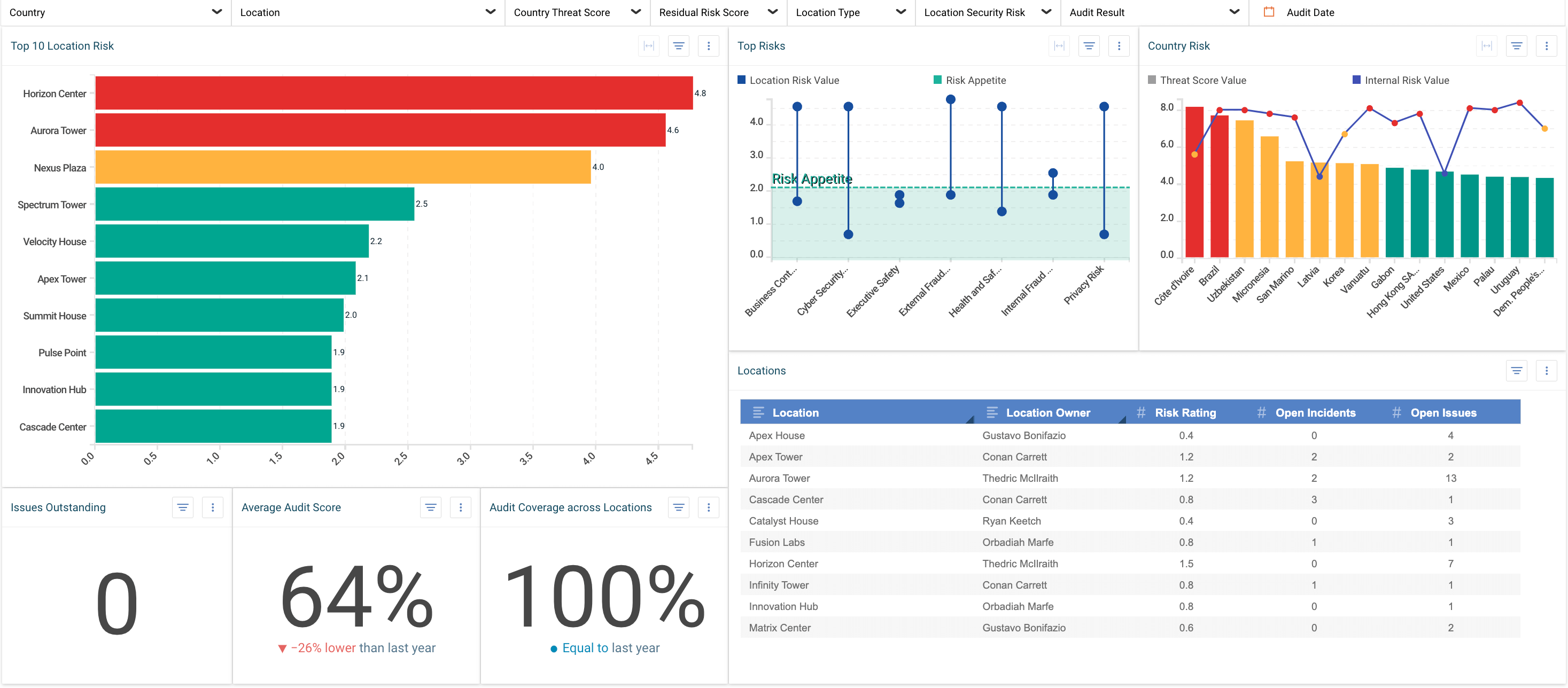The width and height of the screenshot is (1568, 688).
Task: Open the filter icon on the Locations table
Action: [x=1517, y=371]
